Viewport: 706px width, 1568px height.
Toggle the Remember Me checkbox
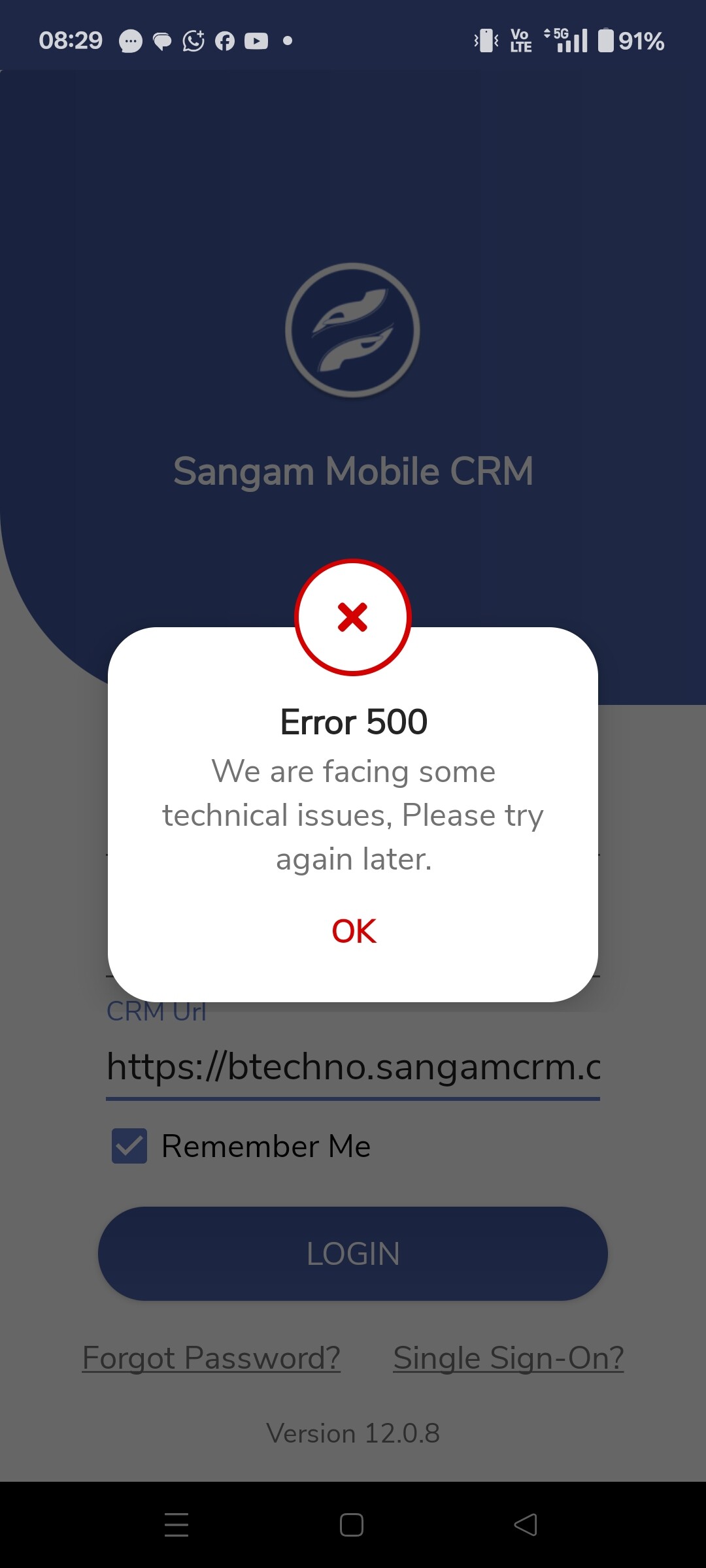pos(129,1146)
